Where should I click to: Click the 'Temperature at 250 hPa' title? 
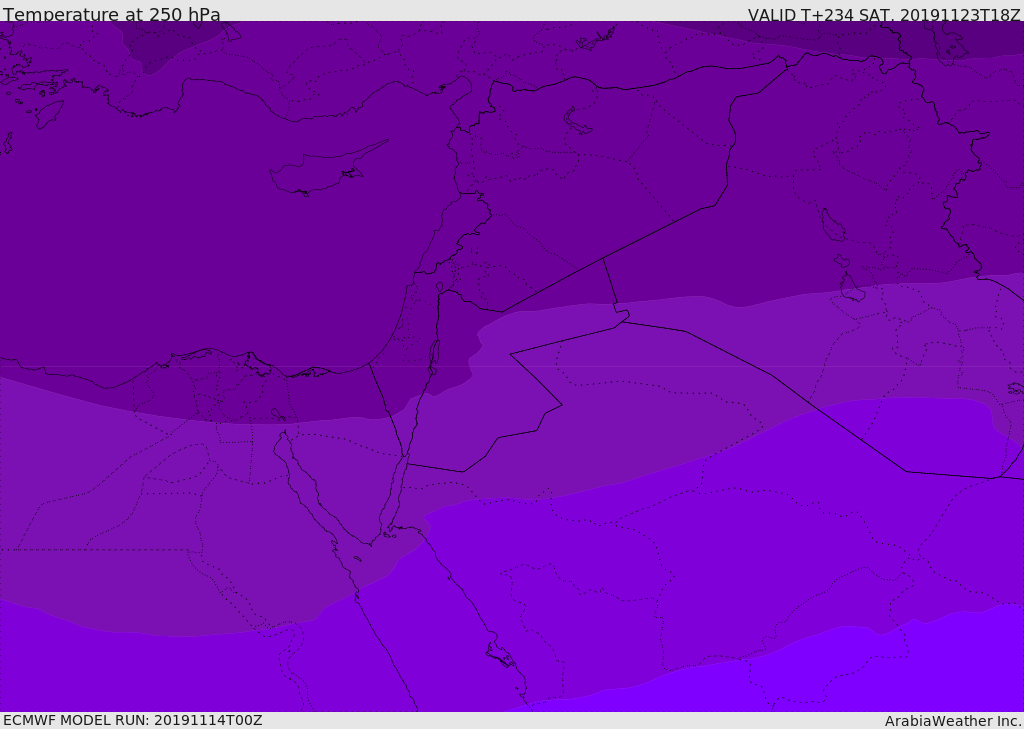(x=112, y=14)
